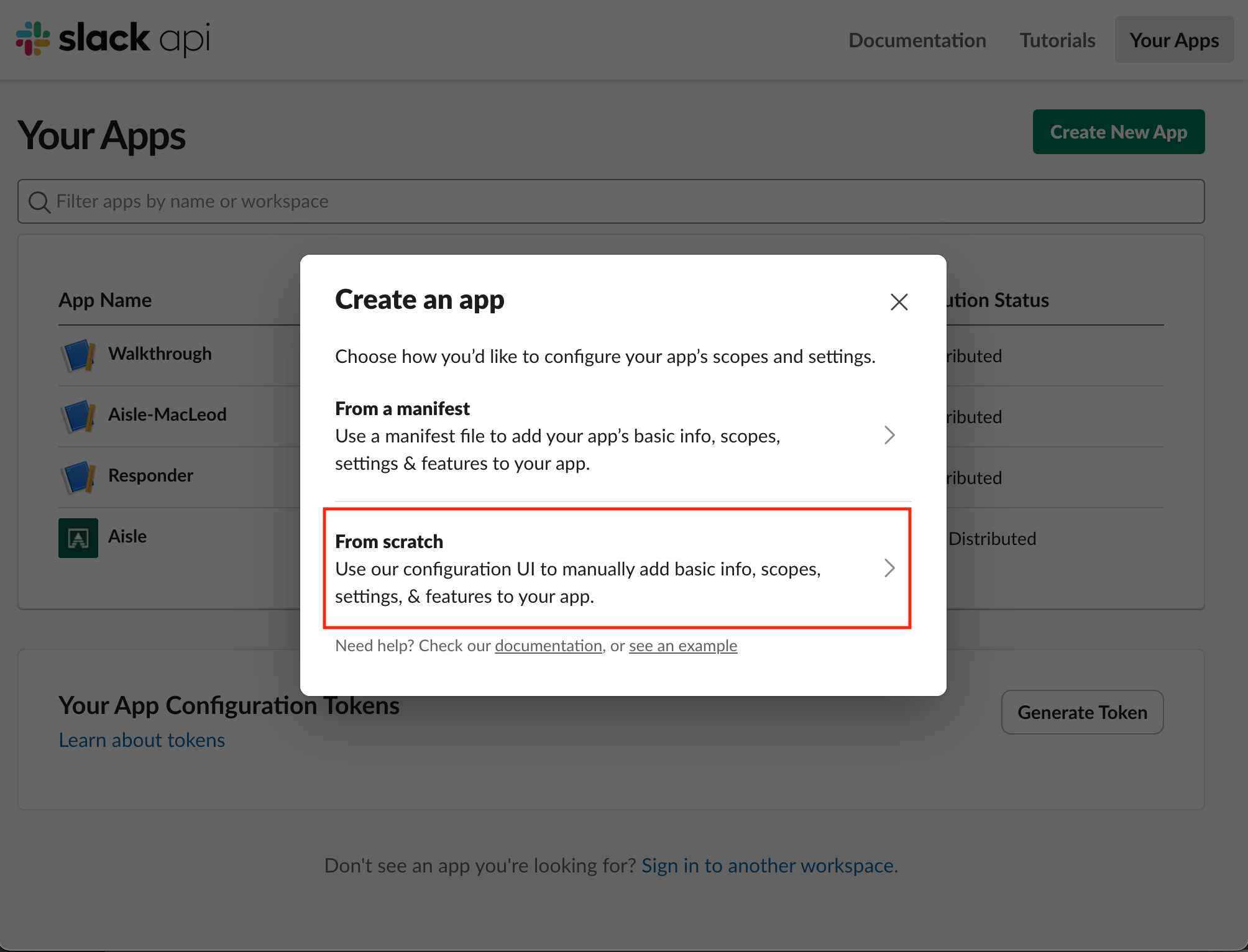Choose the From a manifest option title

[402, 408]
